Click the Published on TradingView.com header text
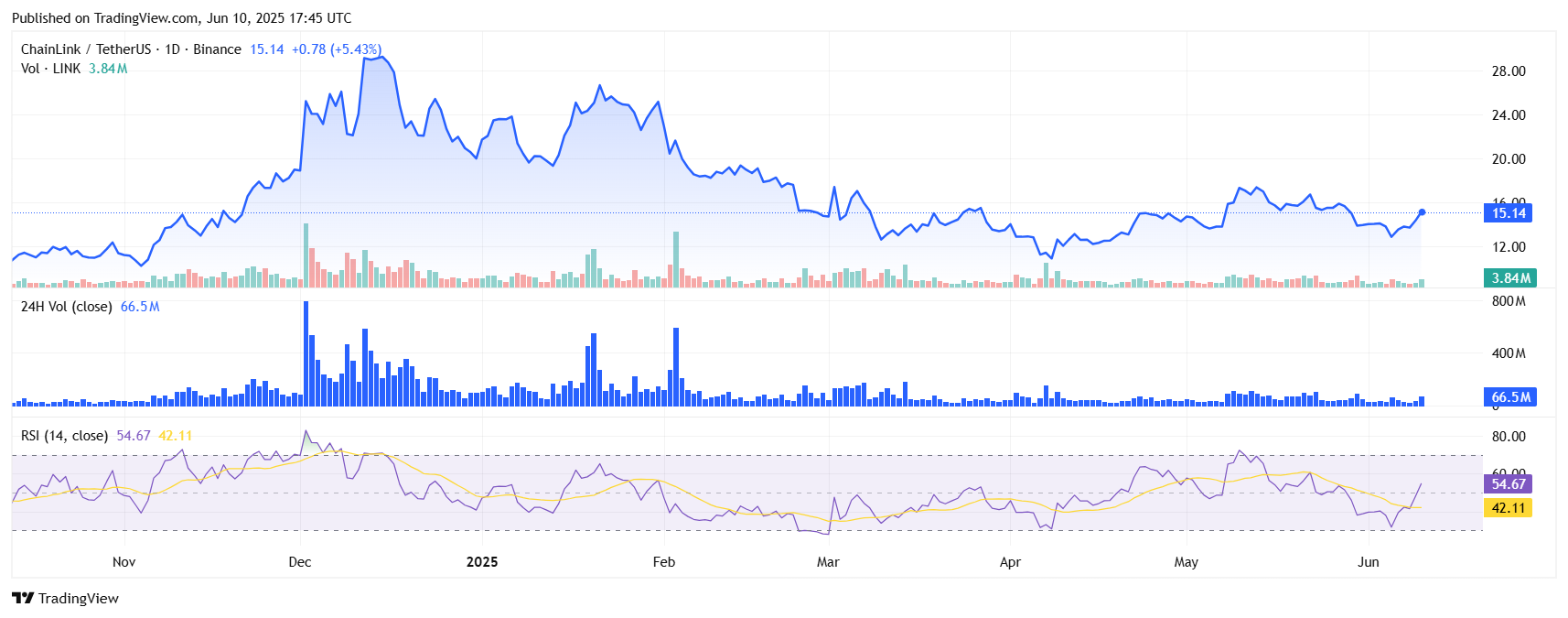Screen dimensions: 1568x618 pos(181,18)
